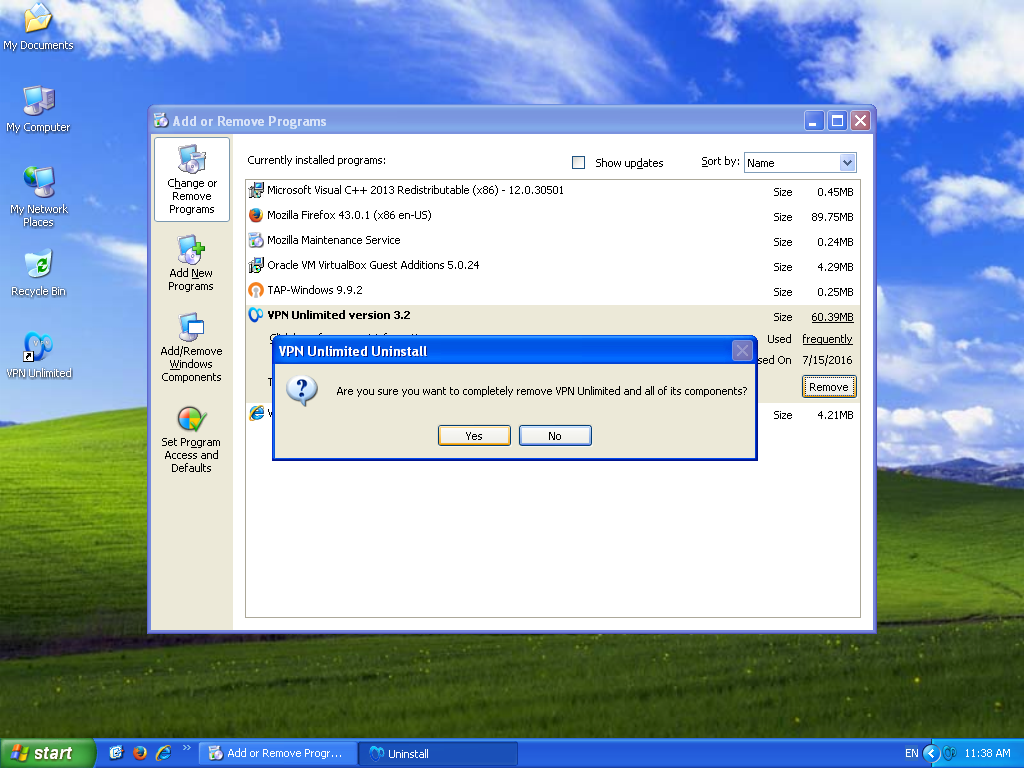Click Add or Remove Programs title bar icon
This screenshot has width=1024, height=768.
coord(161,120)
